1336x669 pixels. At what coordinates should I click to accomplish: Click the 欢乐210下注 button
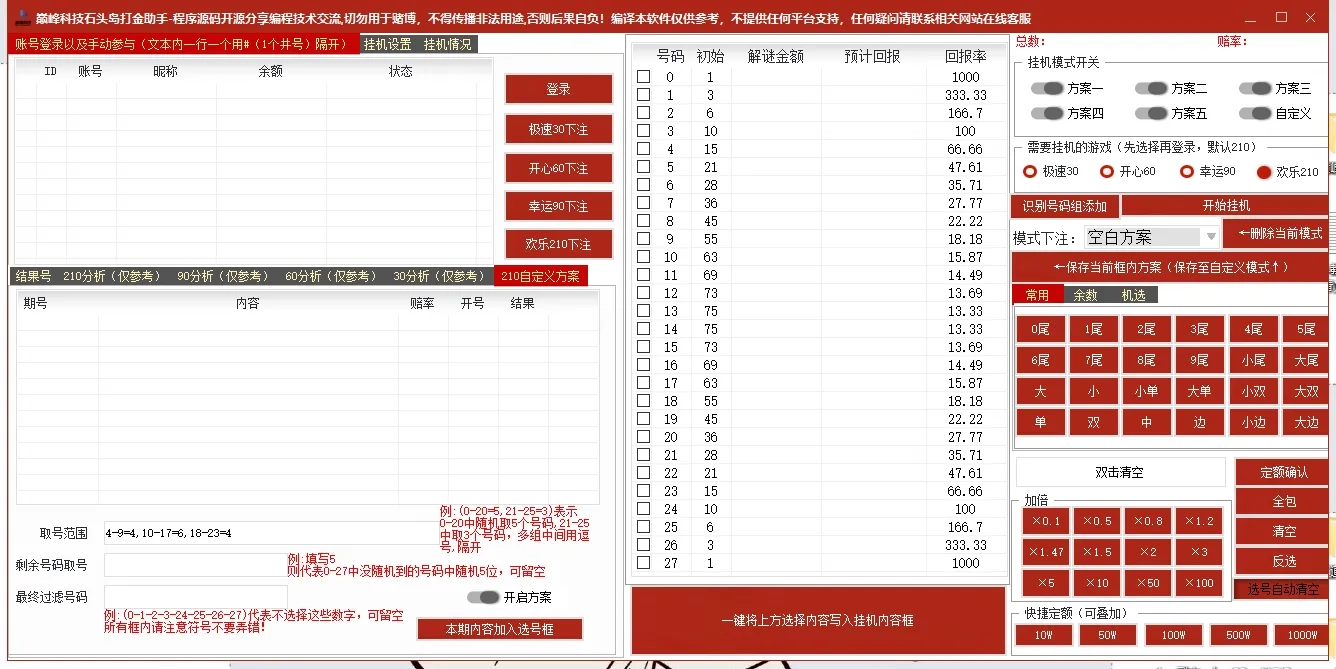[x=558, y=244]
